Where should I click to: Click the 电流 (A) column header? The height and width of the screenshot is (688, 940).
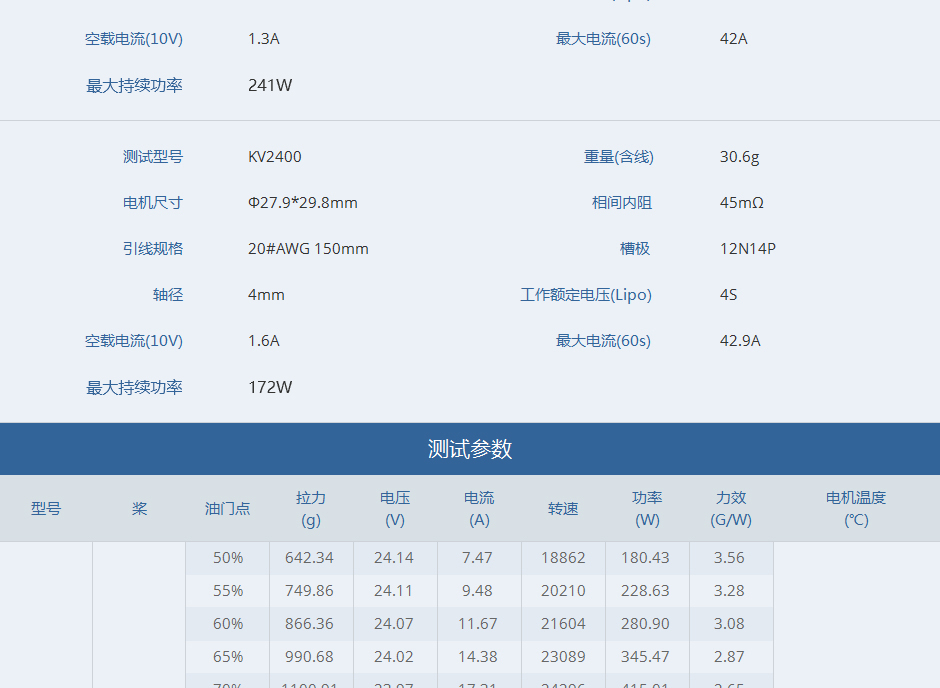pyautogui.click(x=479, y=509)
